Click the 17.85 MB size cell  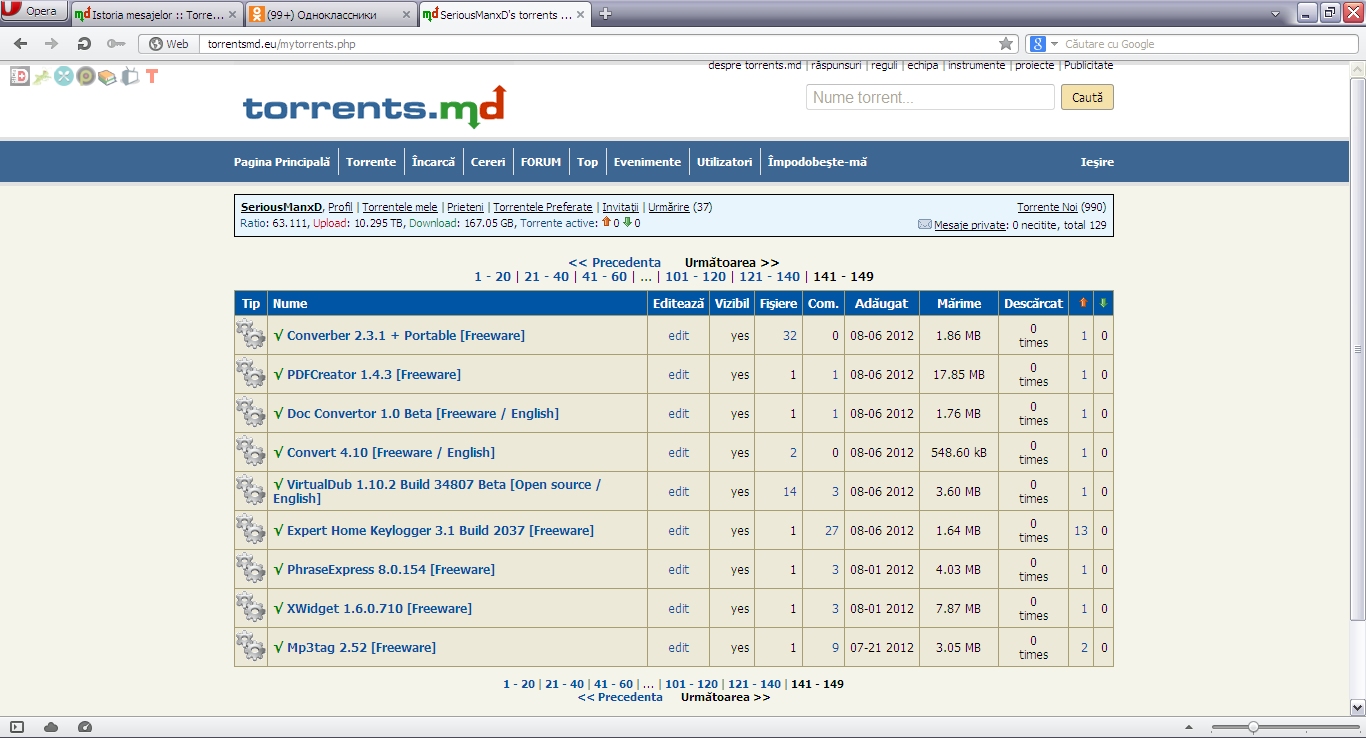click(x=959, y=374)
